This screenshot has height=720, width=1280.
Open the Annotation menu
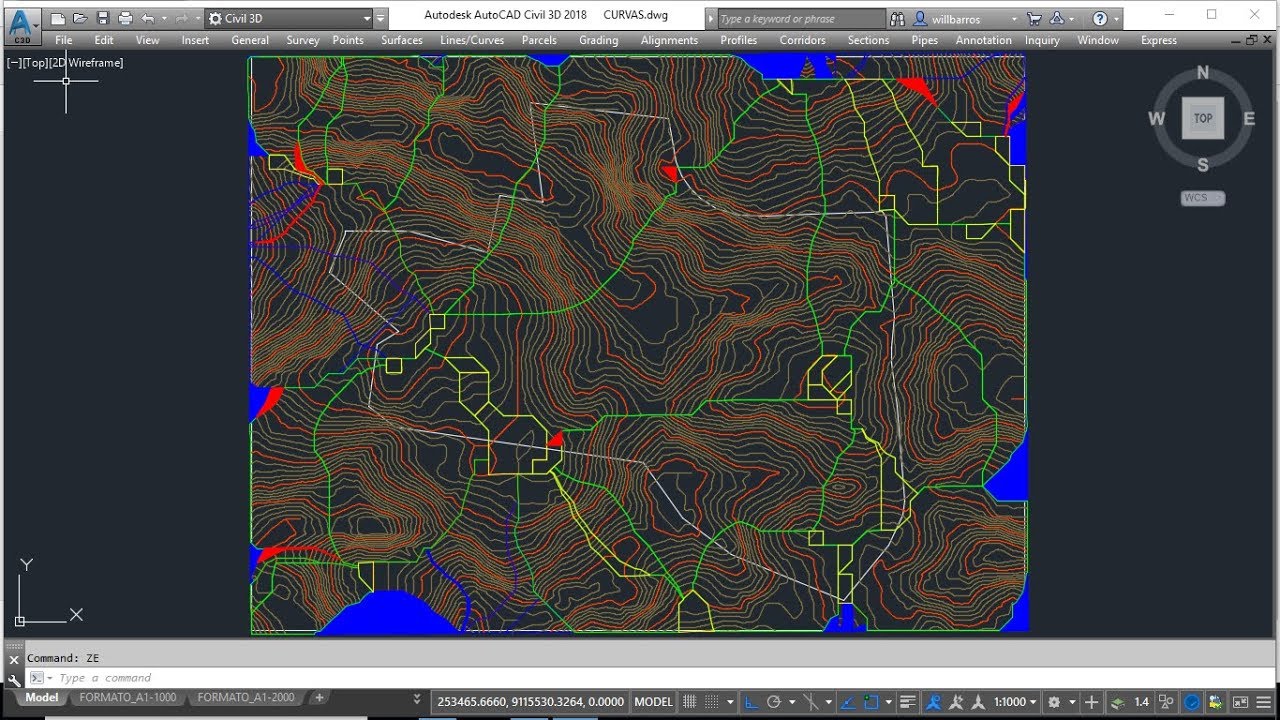pos(984,40)
